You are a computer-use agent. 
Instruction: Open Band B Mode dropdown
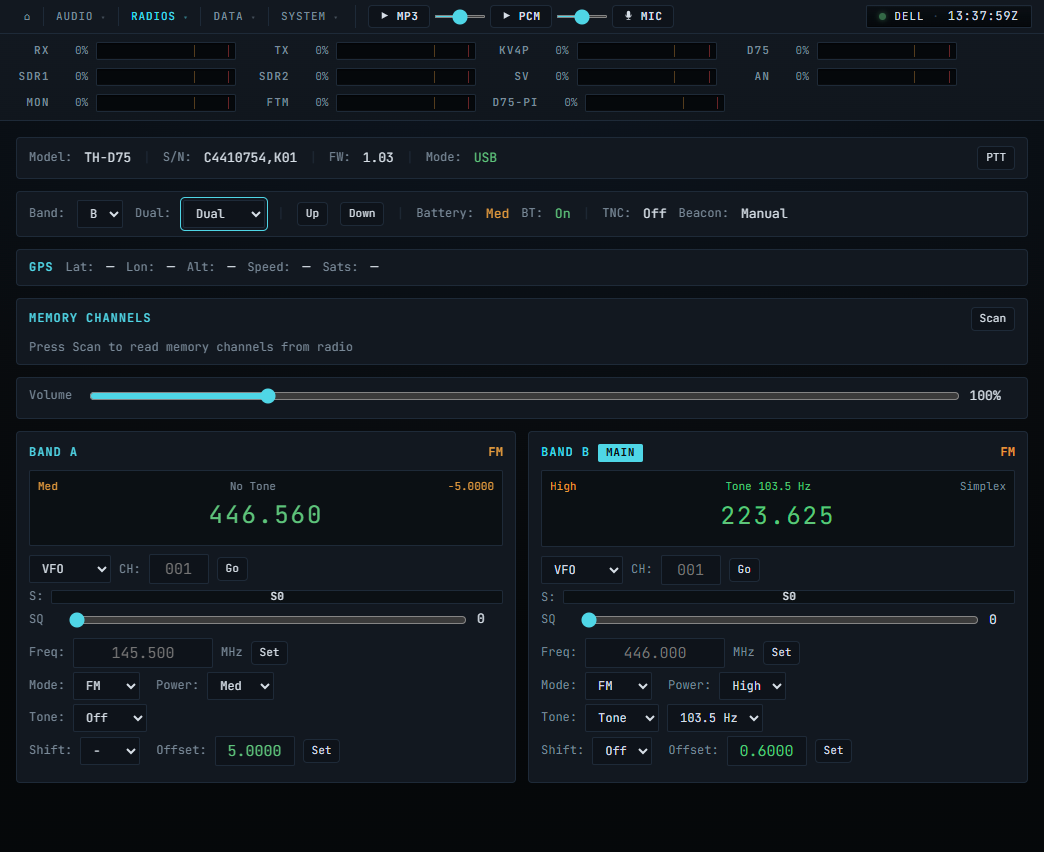pyautogui.click(x=618, y=686)
